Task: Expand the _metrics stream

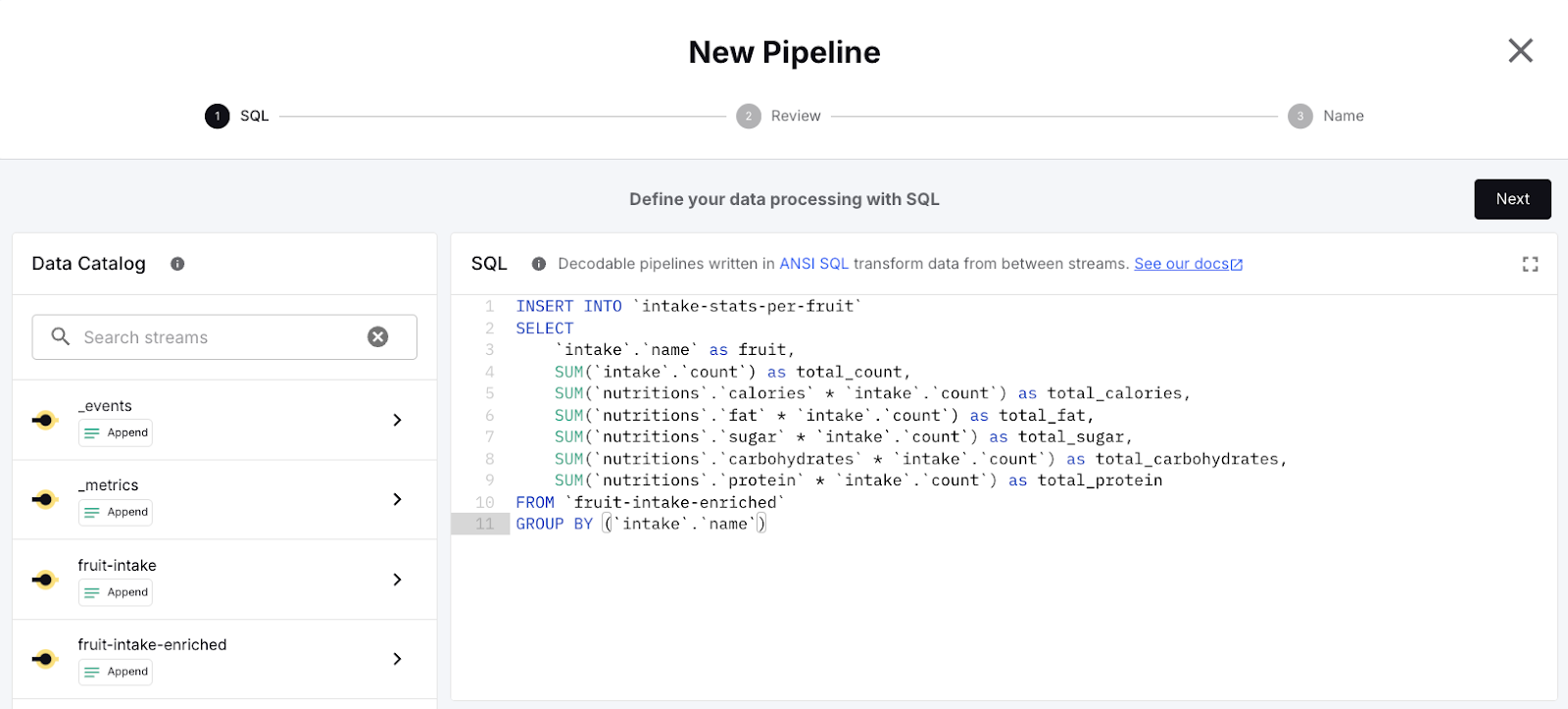Action: pos(397,499)
